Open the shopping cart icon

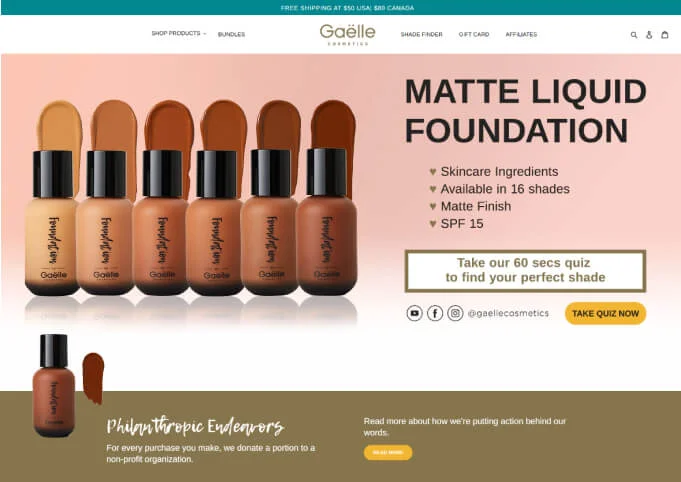[664, 34]
